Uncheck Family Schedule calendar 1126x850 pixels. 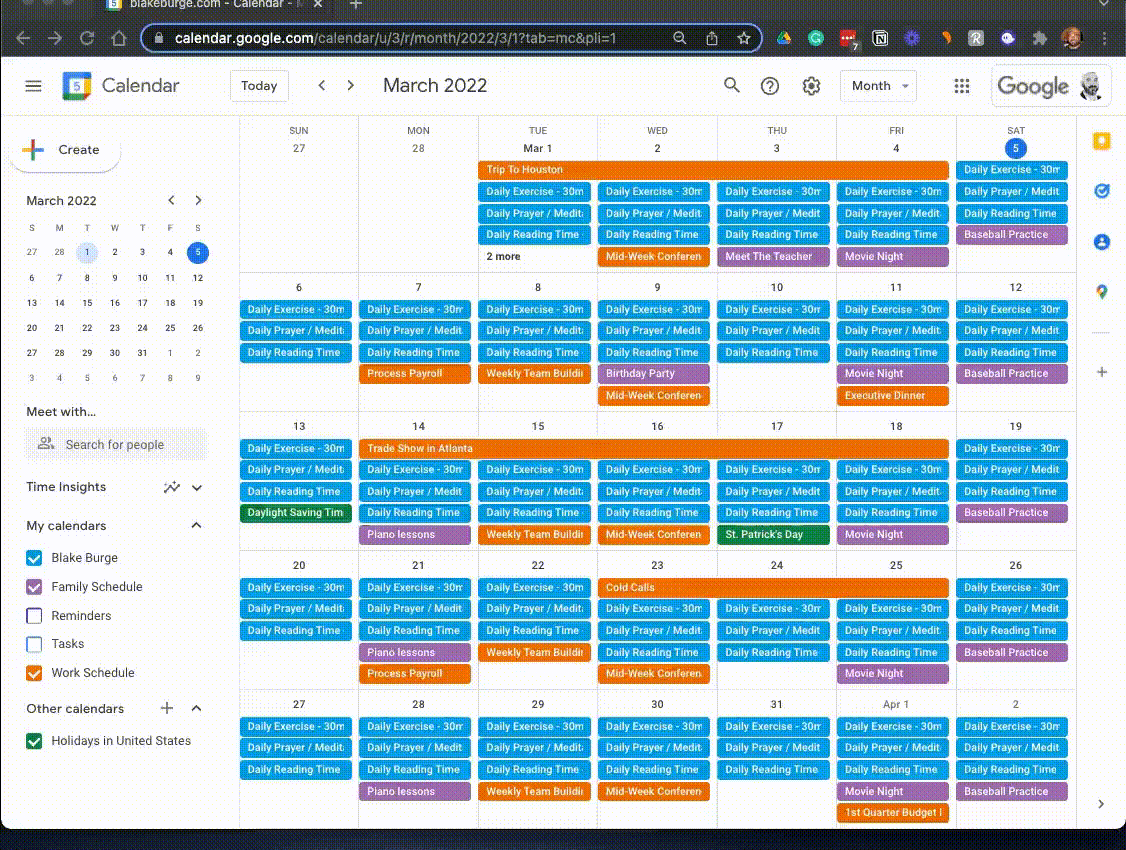click(x=34, y=587)
